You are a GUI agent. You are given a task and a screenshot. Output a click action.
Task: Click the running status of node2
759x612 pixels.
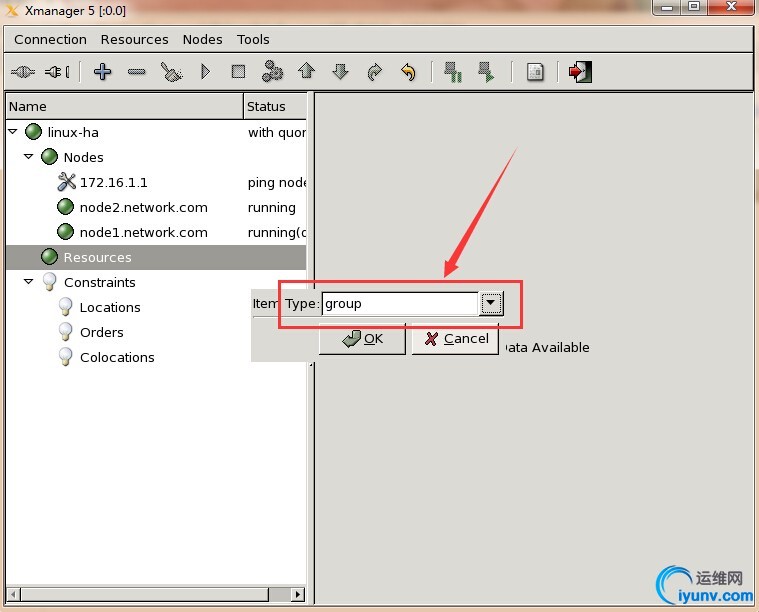coord(272,208)
